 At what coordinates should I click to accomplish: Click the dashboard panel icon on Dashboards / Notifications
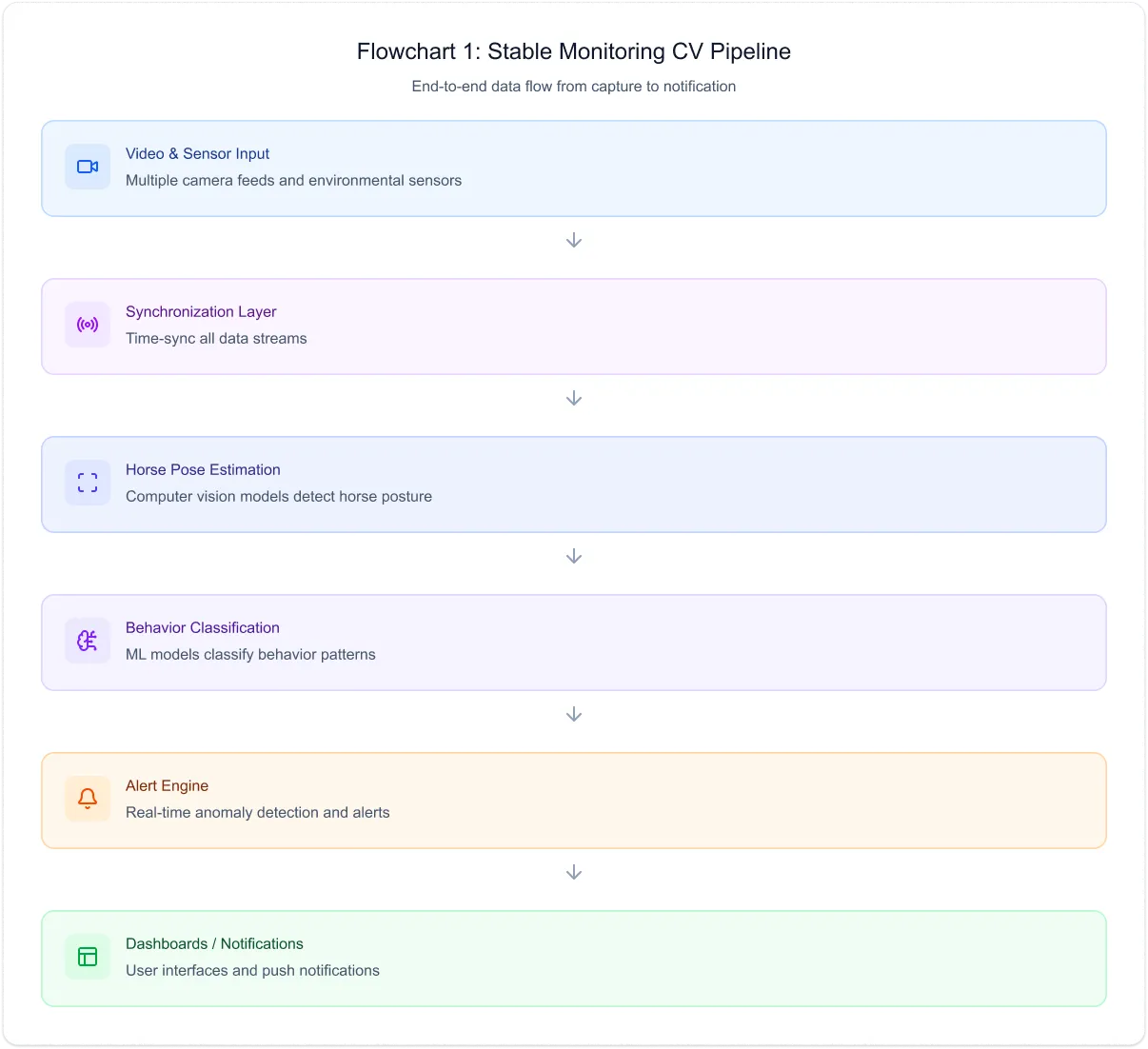(87, 956)
